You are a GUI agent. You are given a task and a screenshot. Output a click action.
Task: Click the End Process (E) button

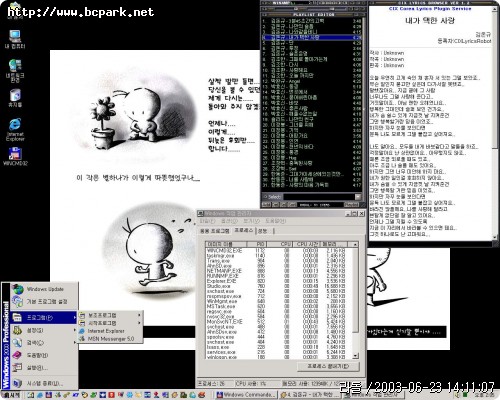(x=328, y=366)
